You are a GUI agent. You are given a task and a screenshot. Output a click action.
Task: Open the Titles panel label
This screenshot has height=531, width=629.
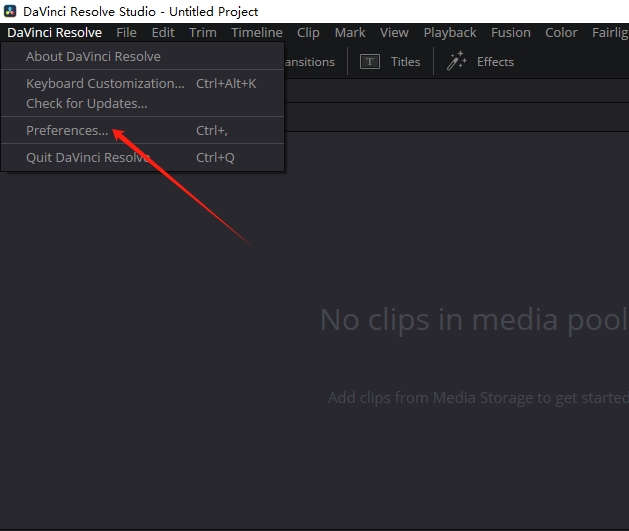pyautogui.click(x=406, y=62)
